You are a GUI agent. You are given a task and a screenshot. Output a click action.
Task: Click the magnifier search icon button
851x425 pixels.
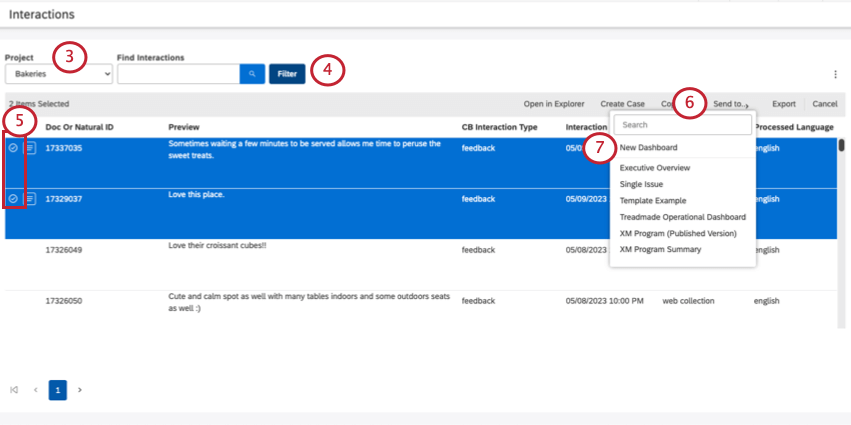tap(252, 74)
